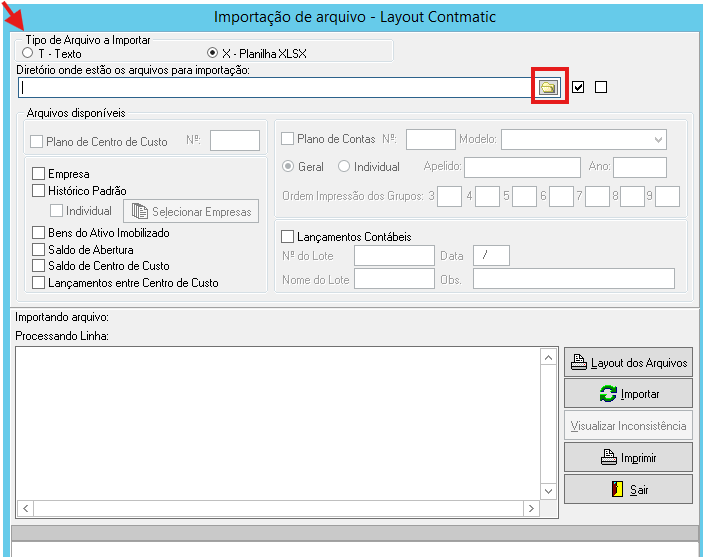This screenshot has width=703, height=557.
Task: Select Geral radio button
Action: pos(288,166)
